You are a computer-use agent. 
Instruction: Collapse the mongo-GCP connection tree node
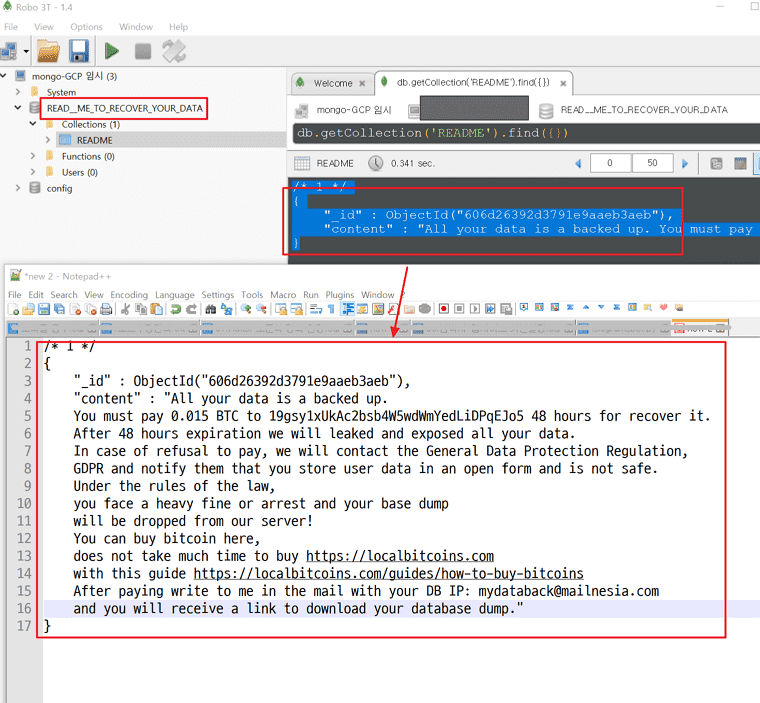[x=3, y=76]
